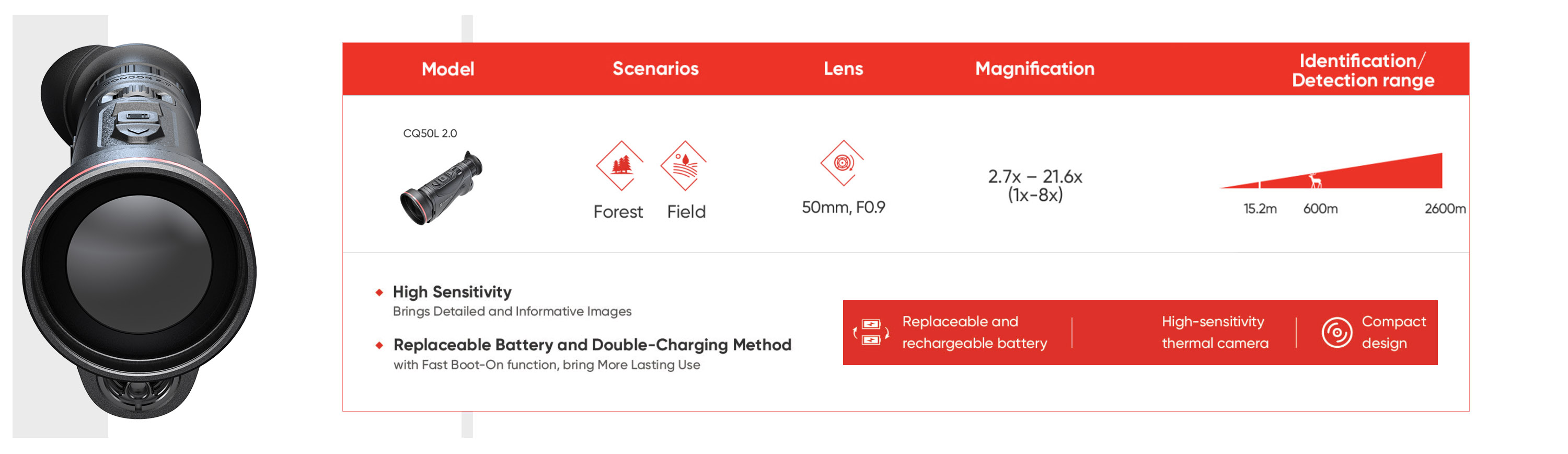Click the deer icon on range chart
This screenshot has height=454, width=1568.
coord(1316,180)
